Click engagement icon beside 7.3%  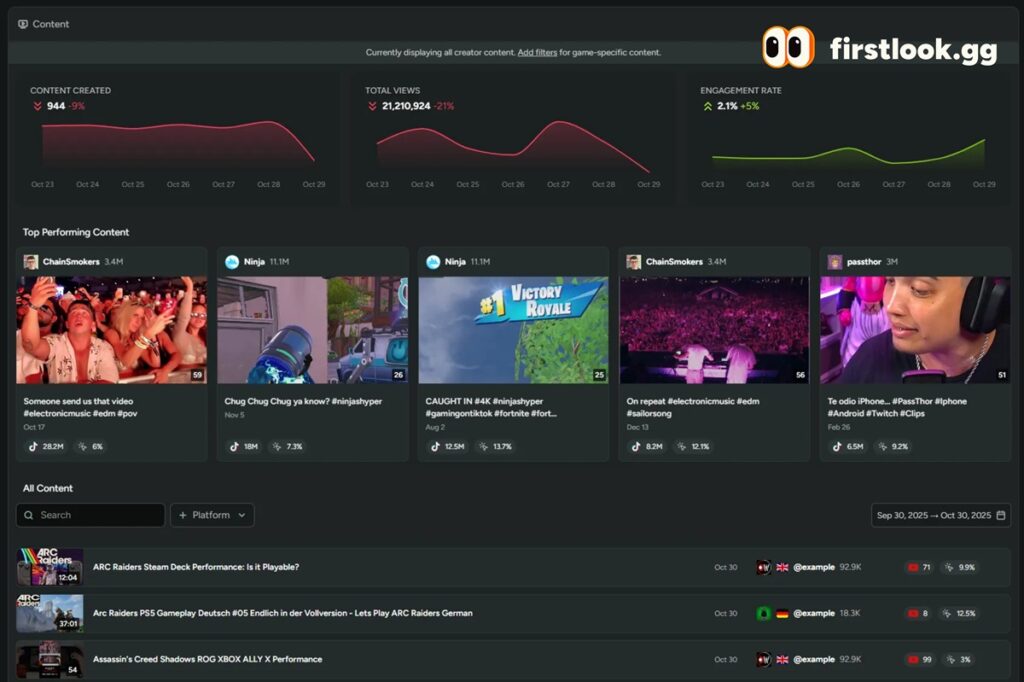click(x=277, y=447)
